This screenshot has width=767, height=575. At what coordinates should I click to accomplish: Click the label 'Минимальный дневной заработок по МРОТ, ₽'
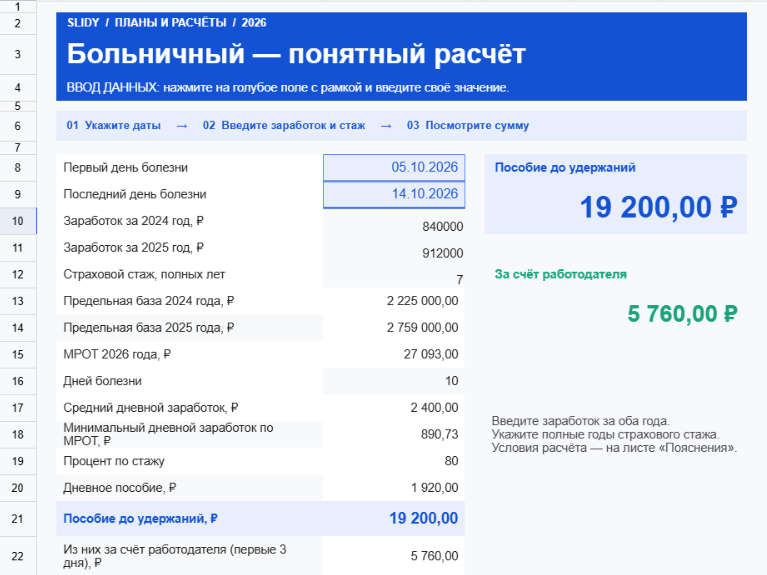pos(168,434)
